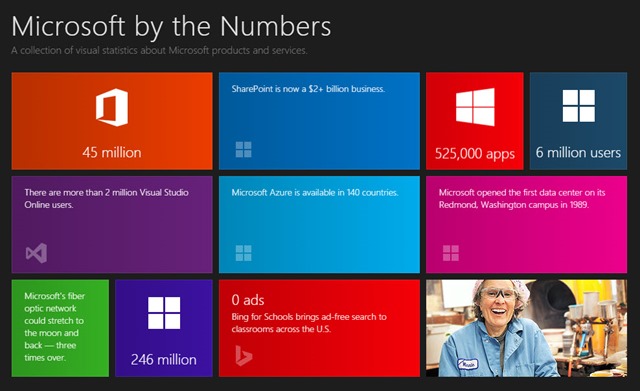Screen dimensions: 640x391
Task: Click the Windows logo on 246 million tile
Action: [x=164, y=313]
